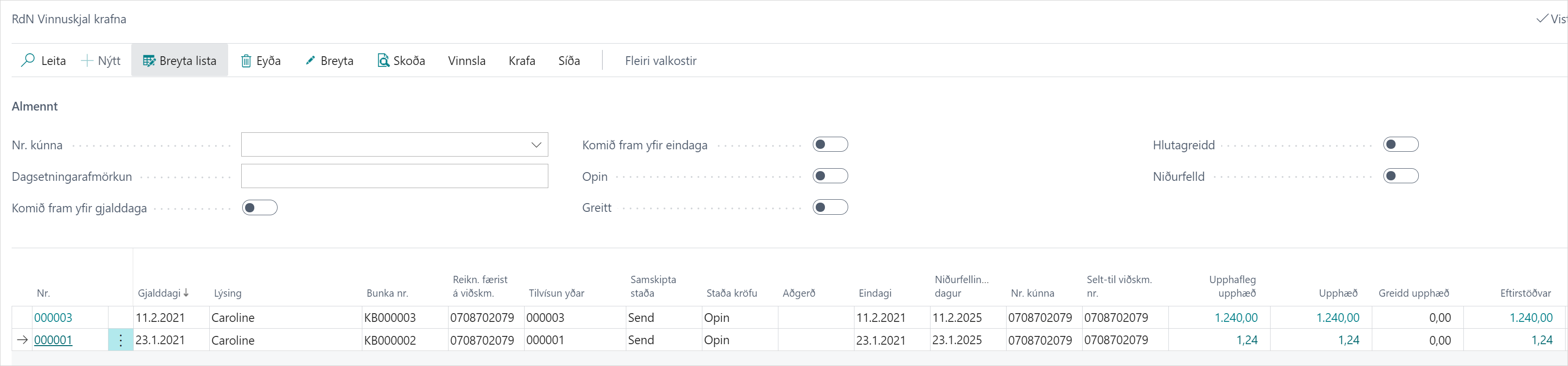Click the Breyta pencil icon
The image size is (1568, 366).
310,60
